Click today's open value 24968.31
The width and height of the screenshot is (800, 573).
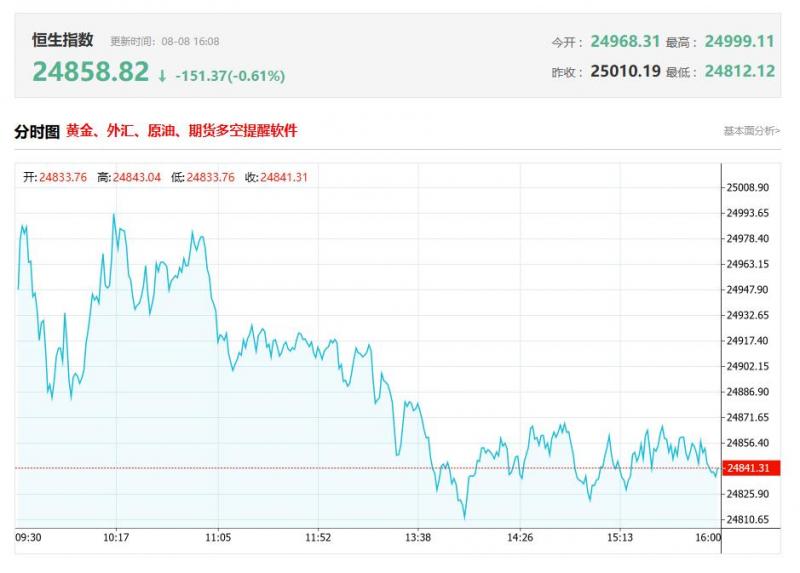625,41
